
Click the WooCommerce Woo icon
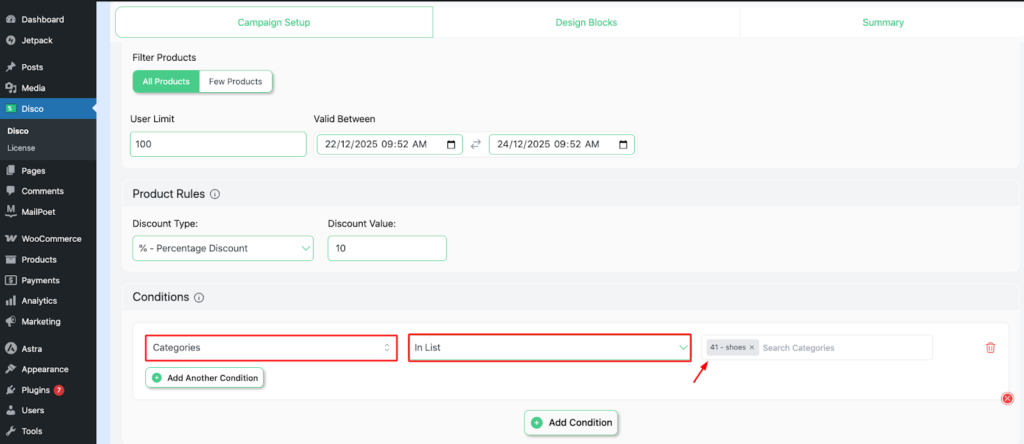point(10,239)
